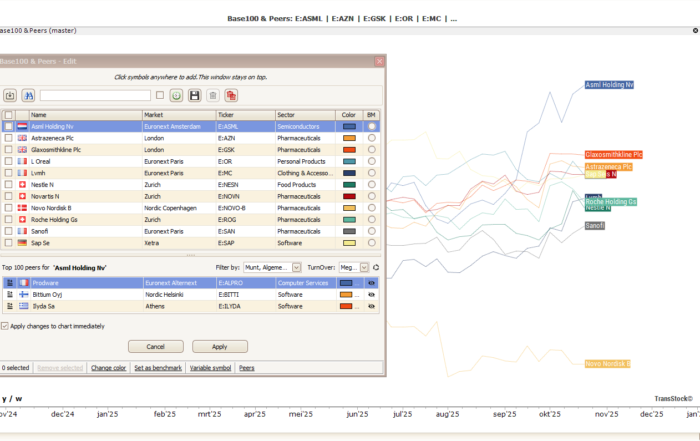Click the grayed trash can delete icon
Viewport: 700px width, 441px height.
coord(213,95)
